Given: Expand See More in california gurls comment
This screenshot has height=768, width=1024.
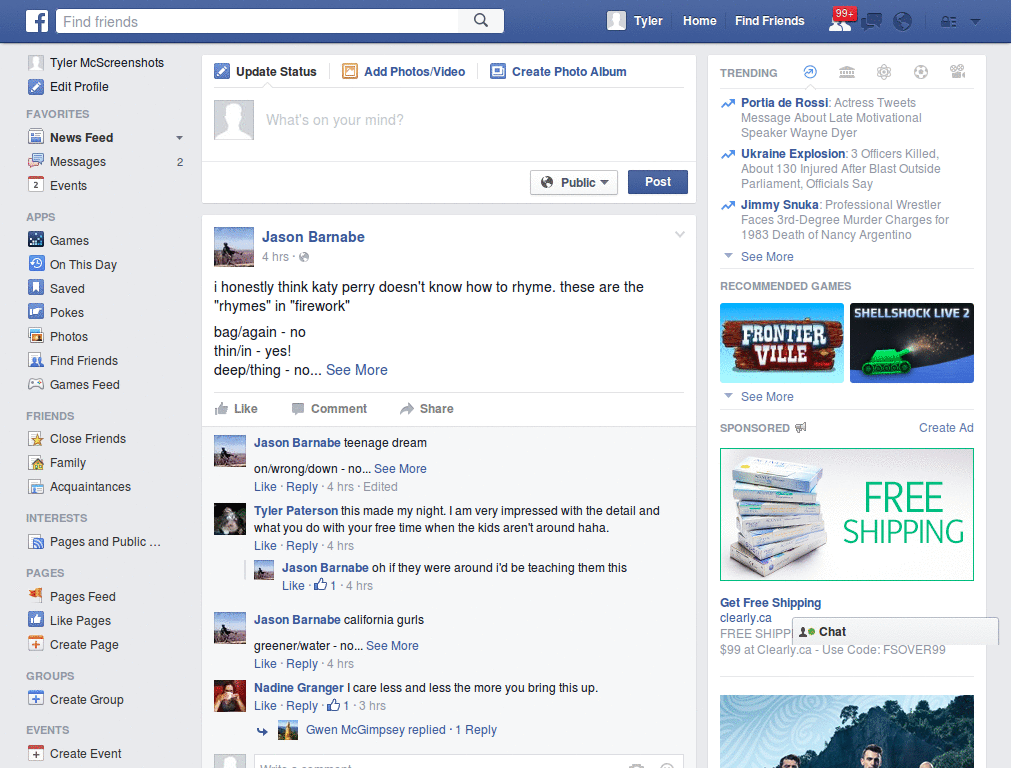Looking at the screenshot, I should point(392,645).
